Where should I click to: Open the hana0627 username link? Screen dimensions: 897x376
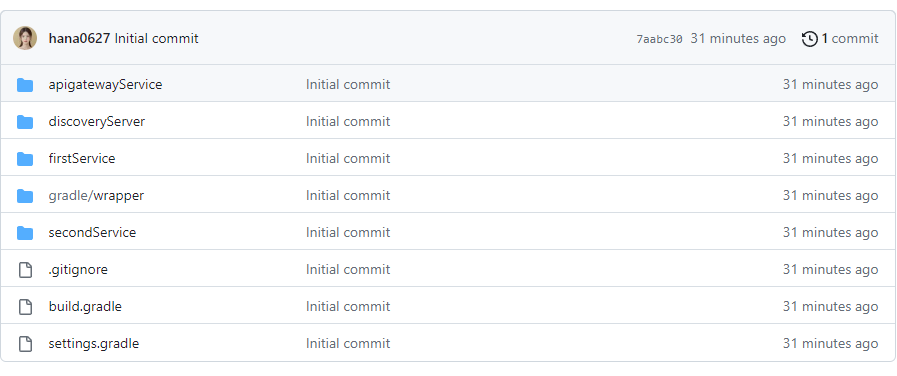[79, 38]
